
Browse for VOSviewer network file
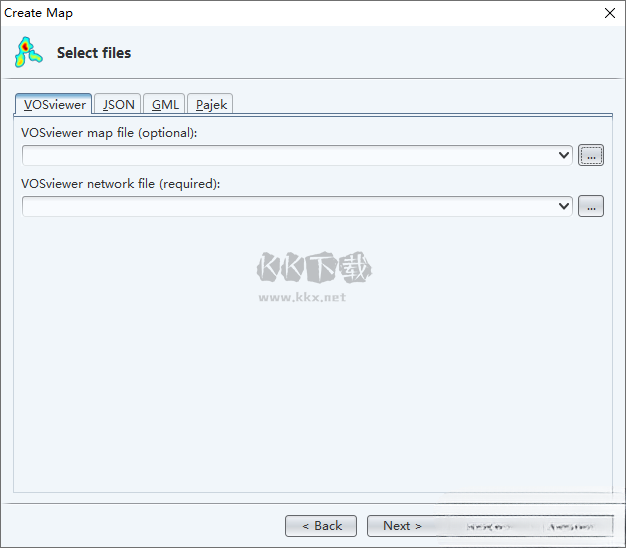(591, 206)
